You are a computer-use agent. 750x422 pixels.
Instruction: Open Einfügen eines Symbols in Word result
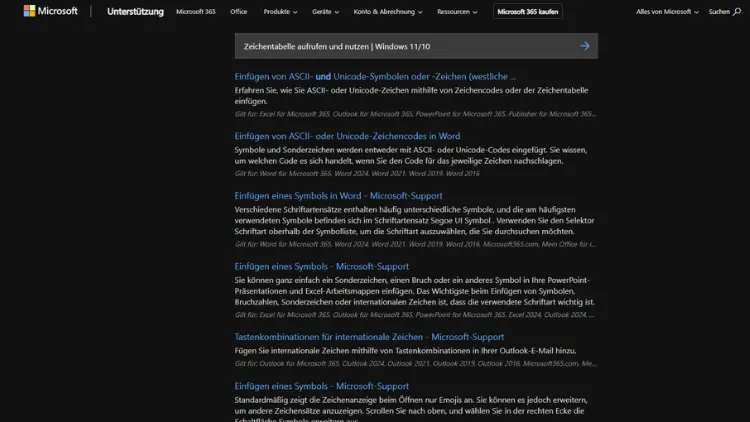point(338,195)
